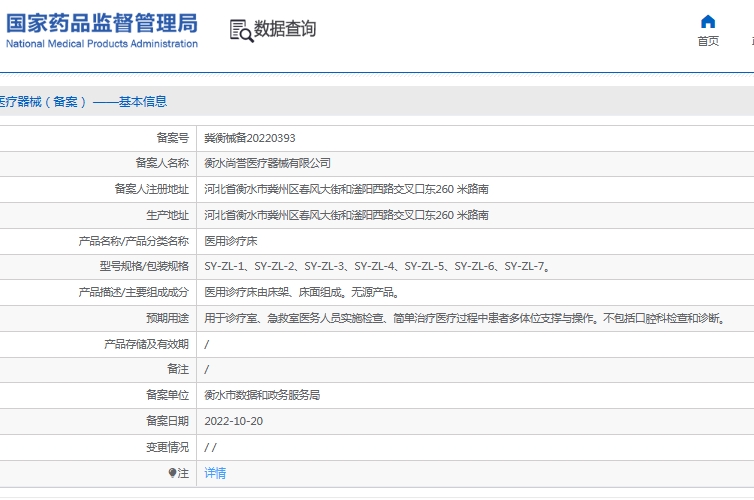
Task: Click the 数据查询 heading text
Action: pos(285,29)
